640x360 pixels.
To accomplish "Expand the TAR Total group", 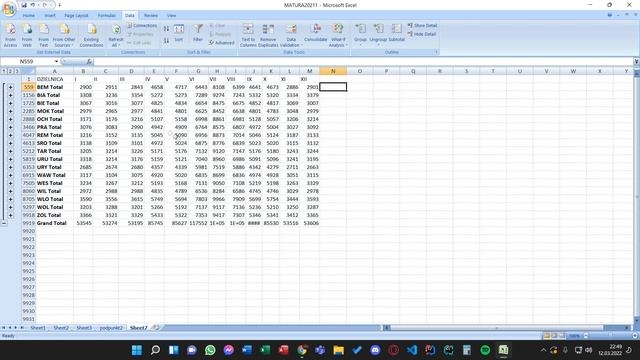I will point(10,151).
